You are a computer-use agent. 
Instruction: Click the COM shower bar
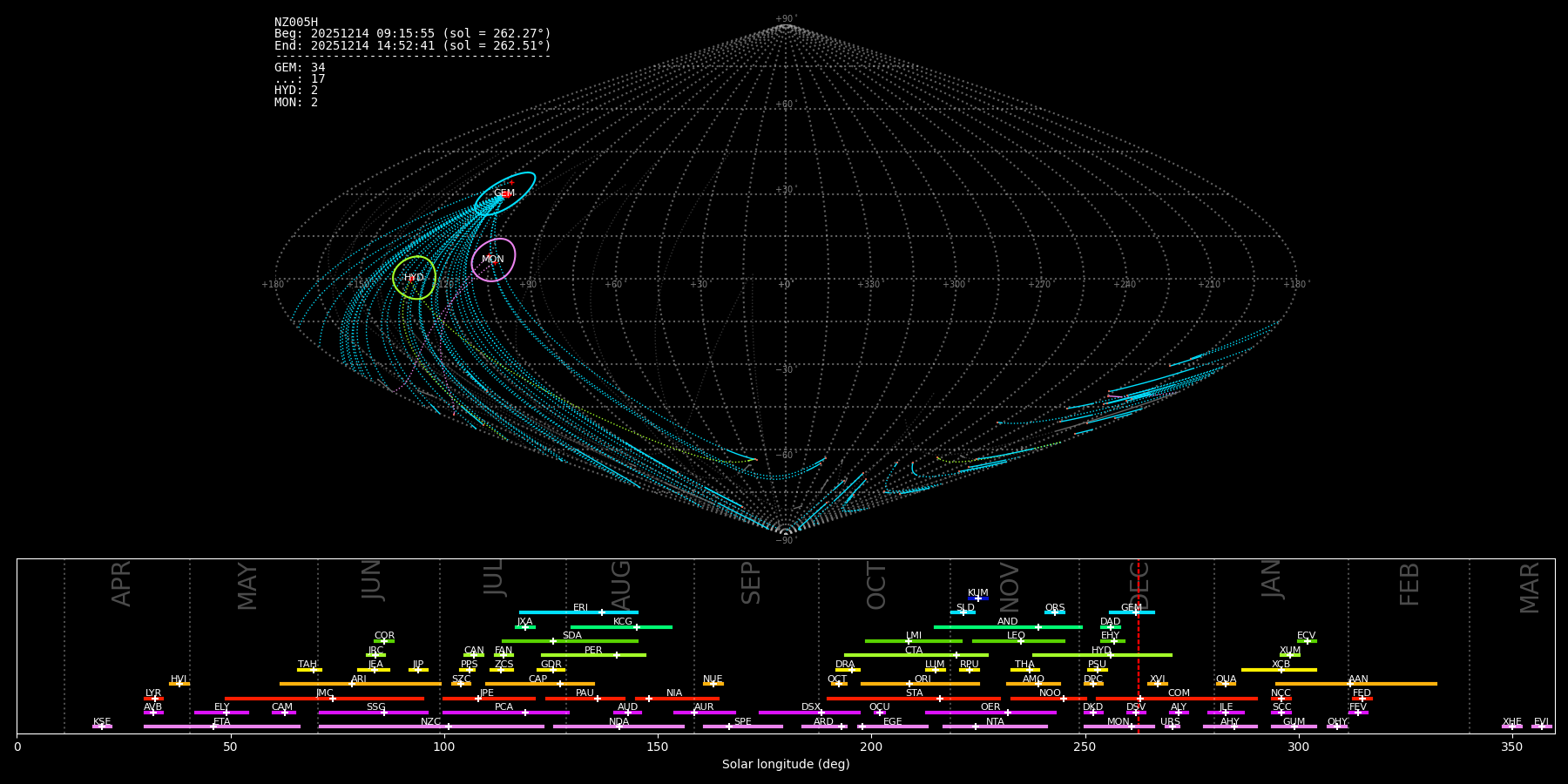click(1177, 699)
